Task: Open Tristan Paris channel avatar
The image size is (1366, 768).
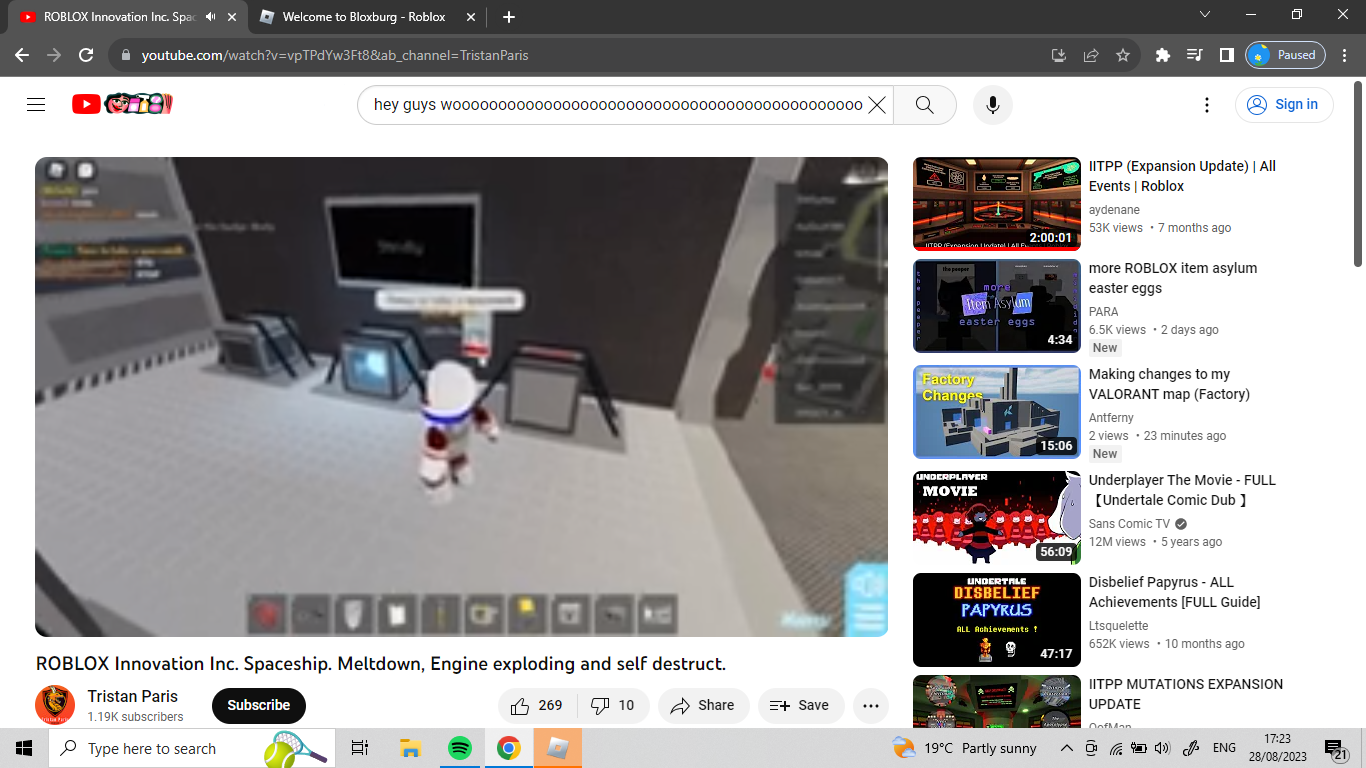Action: [x=55, y=705]
